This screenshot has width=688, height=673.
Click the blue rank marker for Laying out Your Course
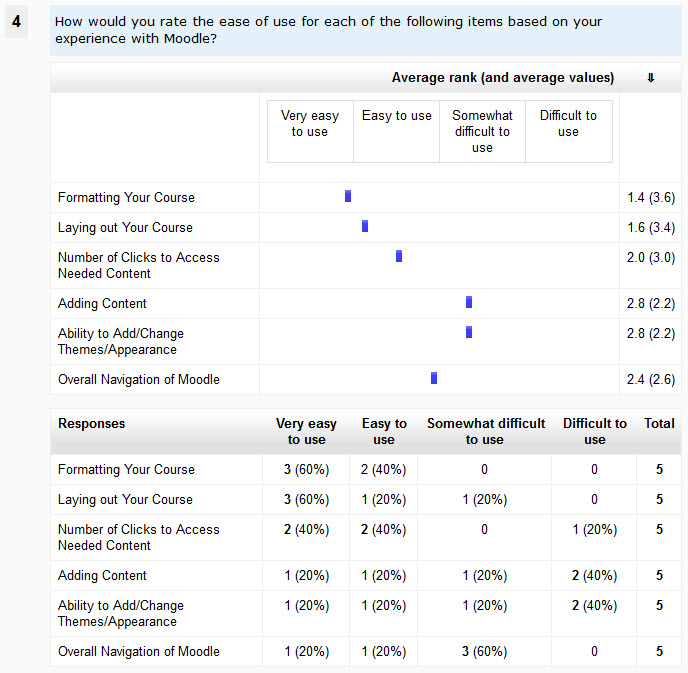click(x=365, y=227)
